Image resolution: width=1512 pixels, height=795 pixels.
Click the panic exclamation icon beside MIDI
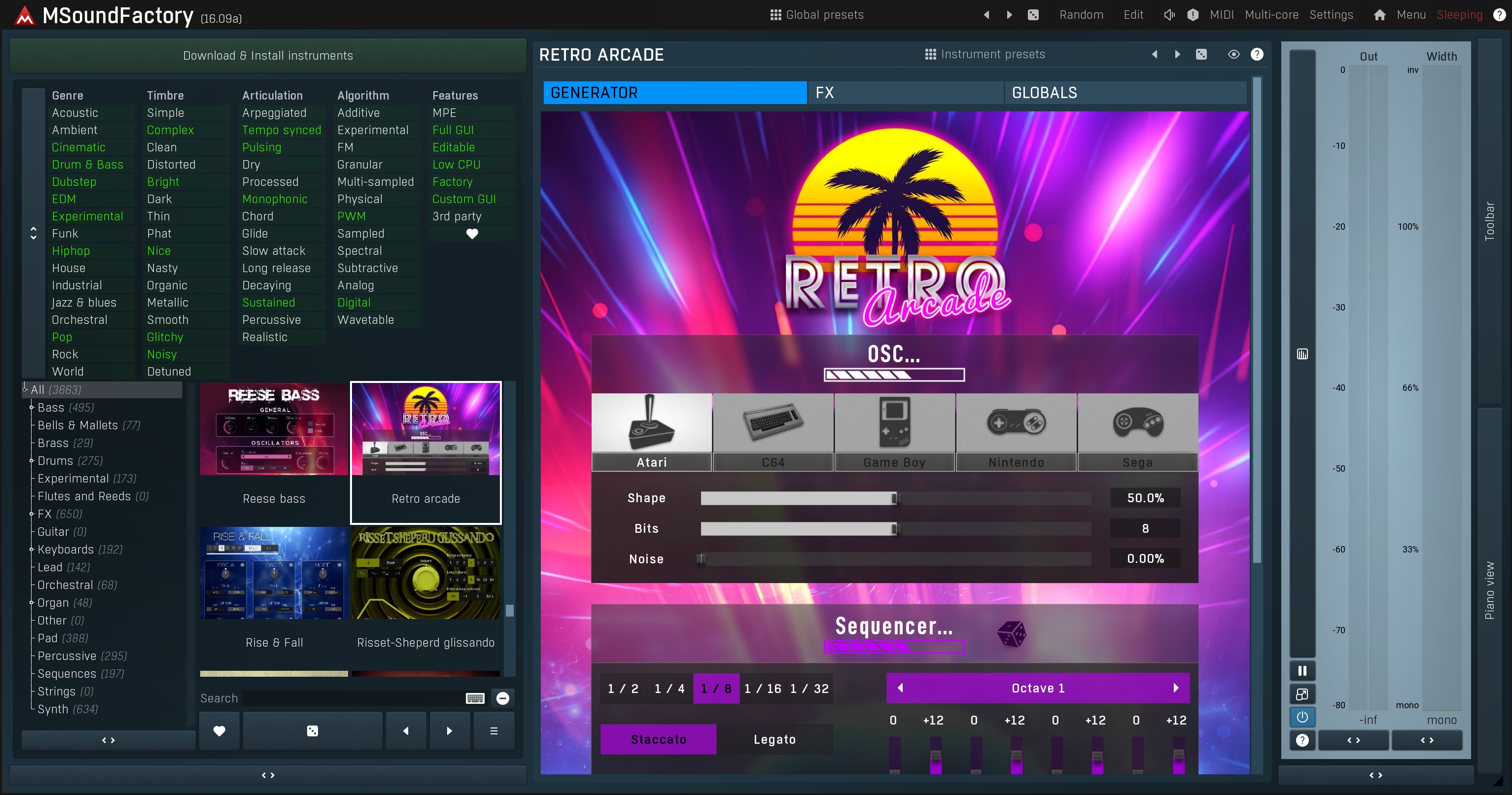[1193, 15]
